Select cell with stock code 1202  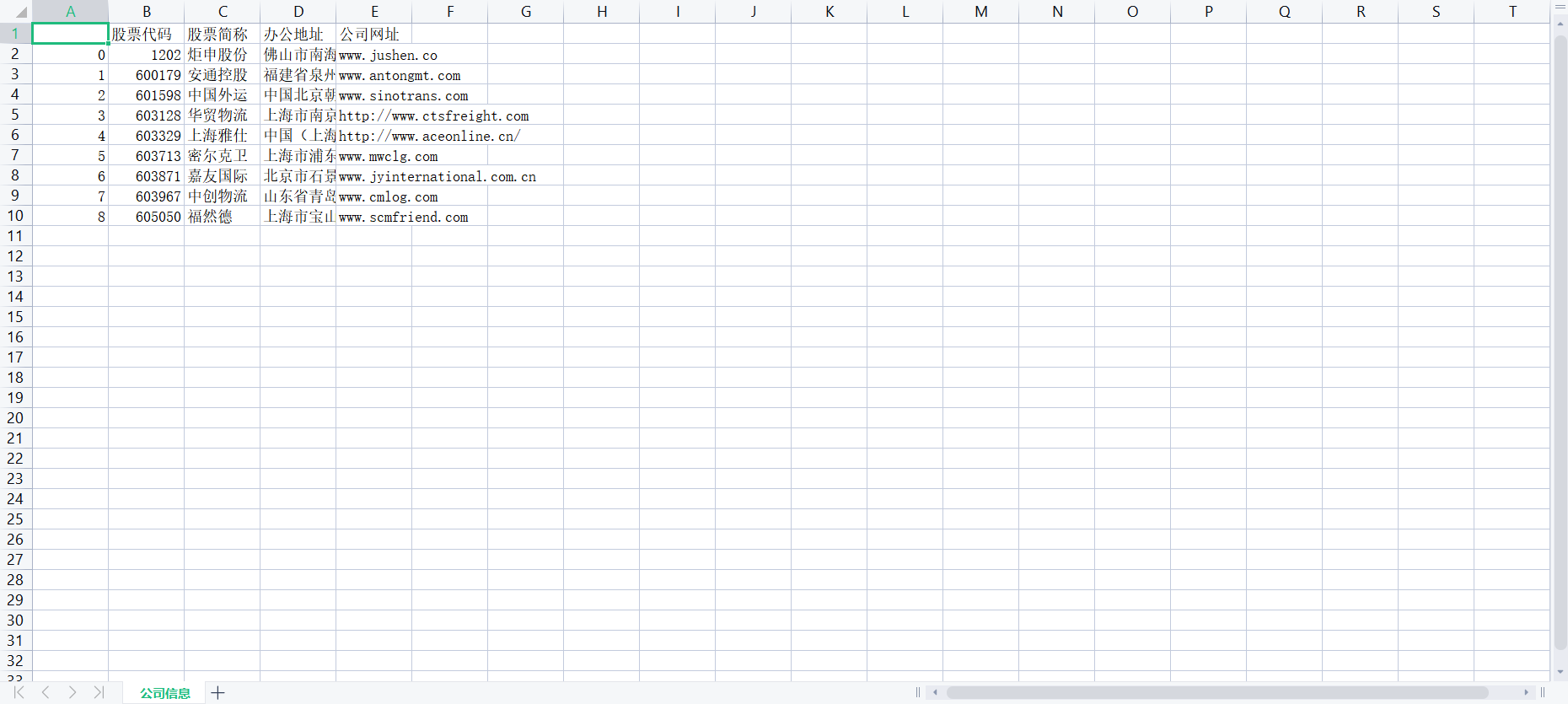point(147,54)
